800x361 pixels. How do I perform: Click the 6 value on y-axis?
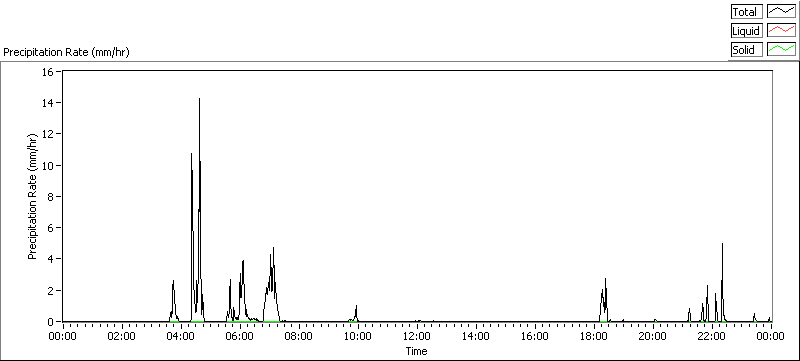pos(51,228)
